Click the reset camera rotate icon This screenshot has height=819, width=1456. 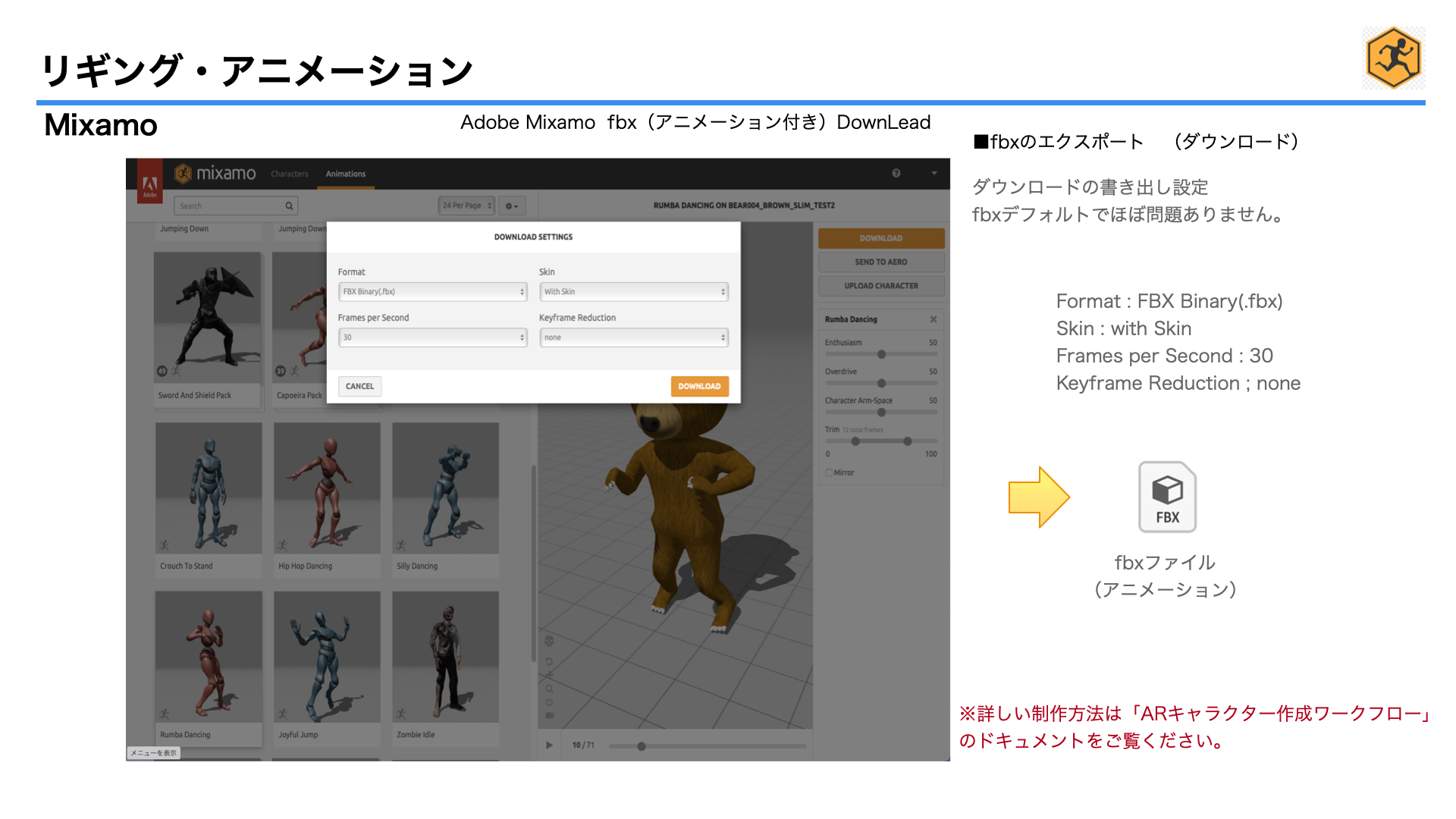(549, 661)
